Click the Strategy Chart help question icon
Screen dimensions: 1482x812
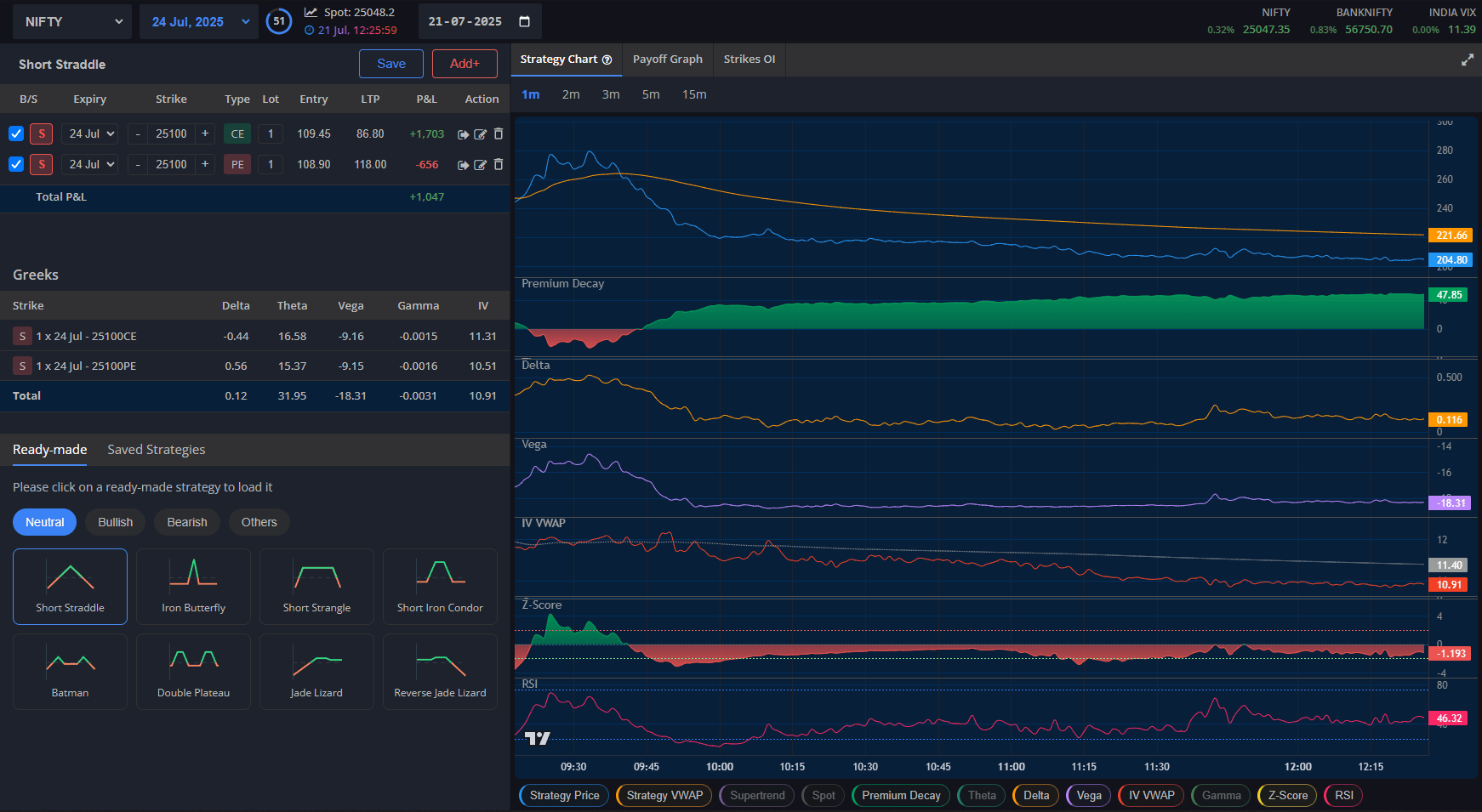coord(607,60)
